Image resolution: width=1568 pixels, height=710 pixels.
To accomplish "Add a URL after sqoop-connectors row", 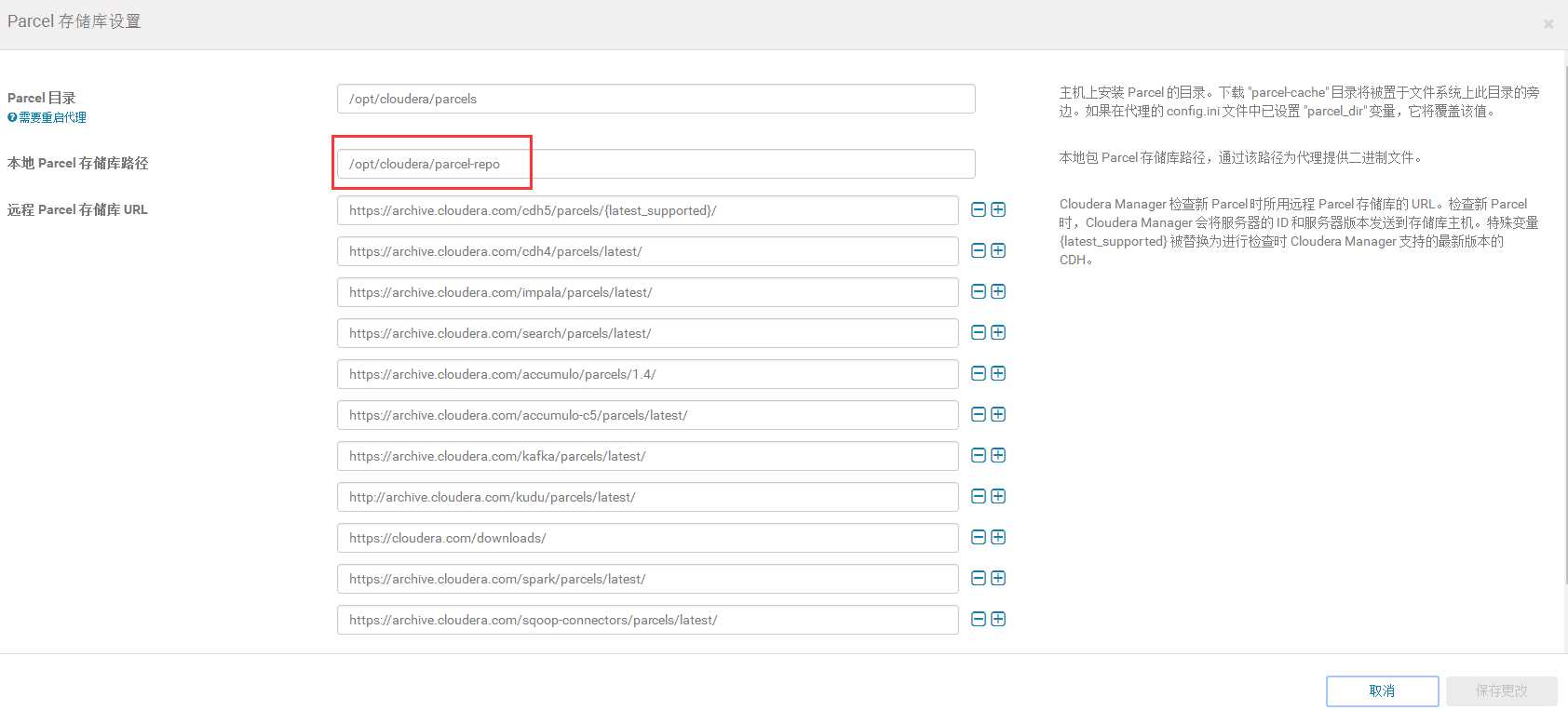I will [998, 620].
